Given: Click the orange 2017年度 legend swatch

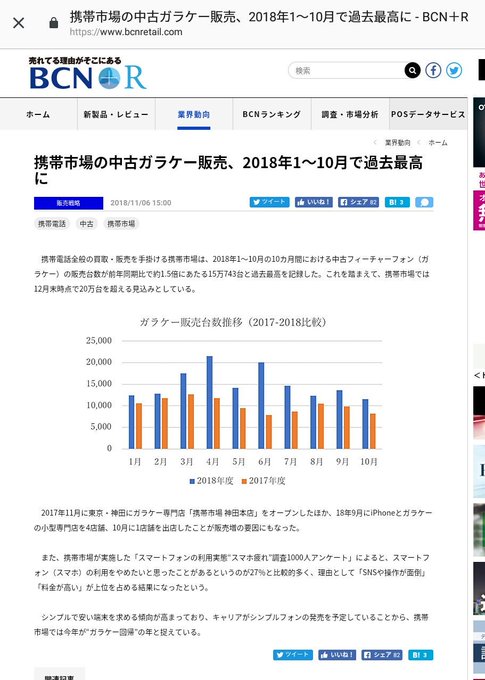Looking at the screenshot, I should click(x=244, y=481).
